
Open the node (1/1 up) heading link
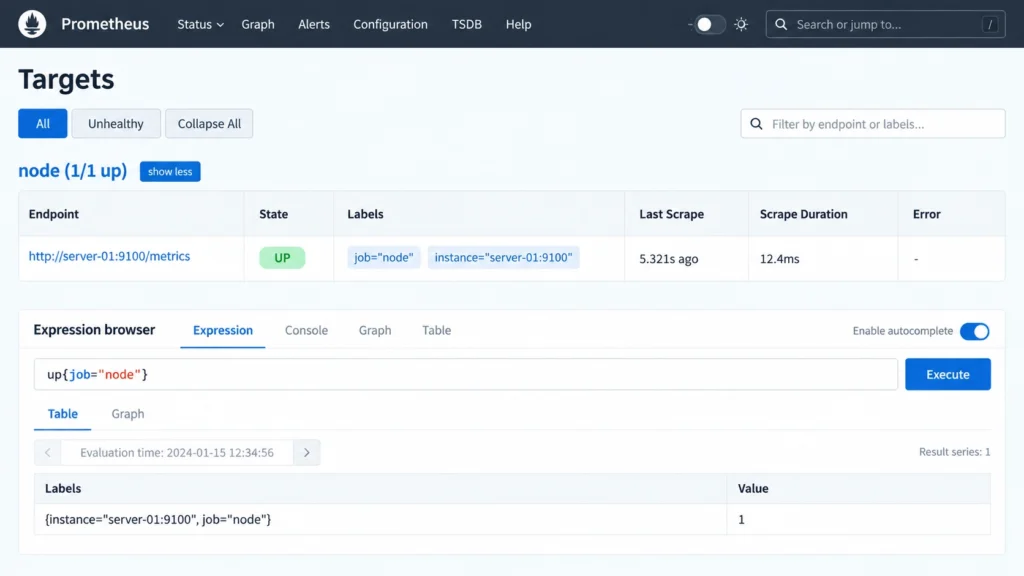click(x=72, y=170)
